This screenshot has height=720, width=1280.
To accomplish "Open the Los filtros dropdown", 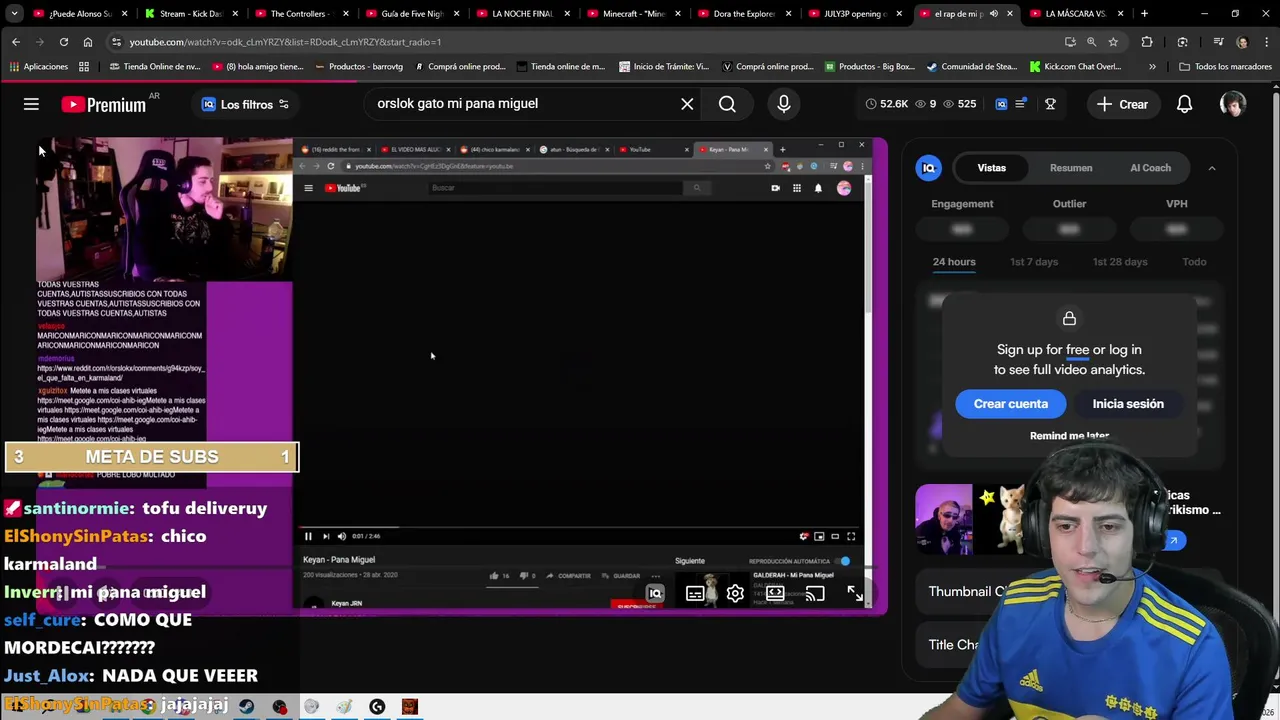I will [x=245, y=104].
